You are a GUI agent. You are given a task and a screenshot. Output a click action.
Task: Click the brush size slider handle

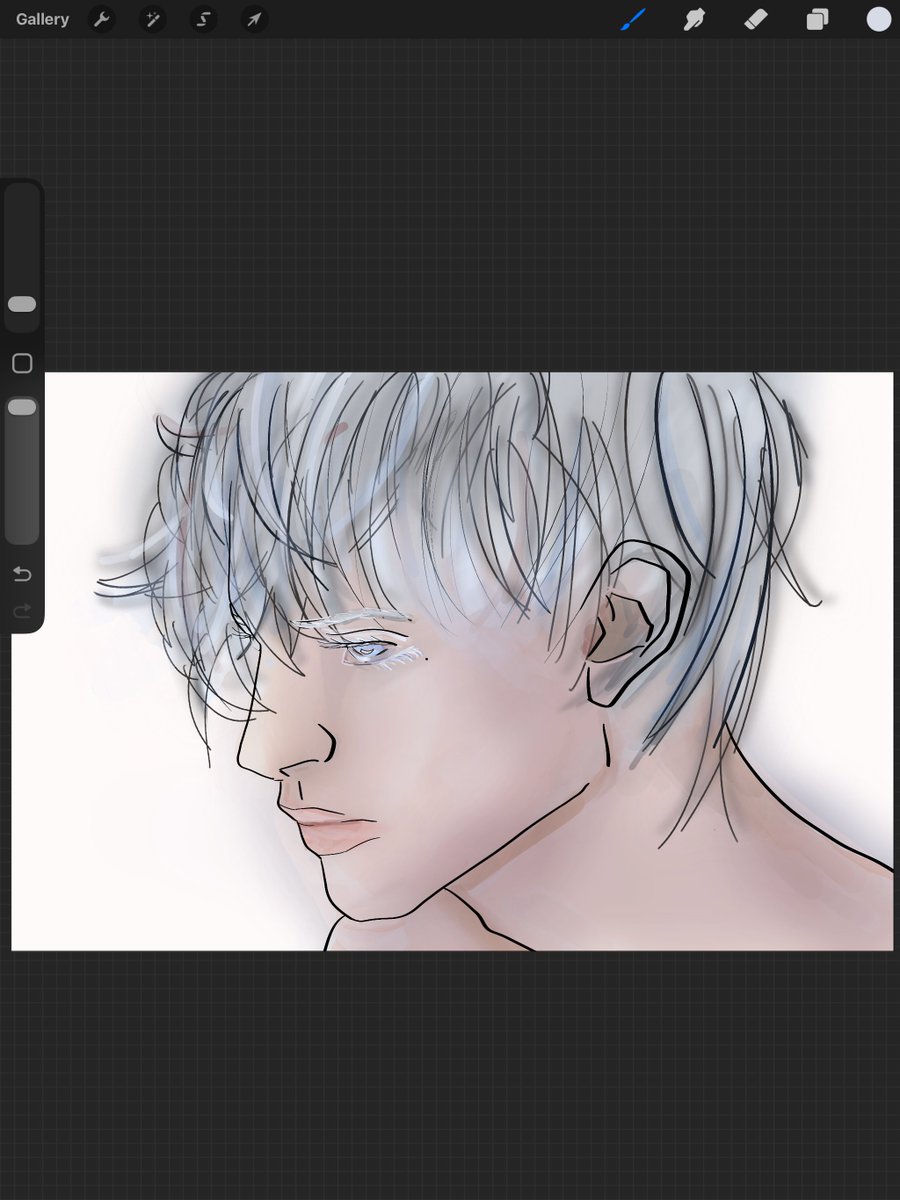pos(22,304)
